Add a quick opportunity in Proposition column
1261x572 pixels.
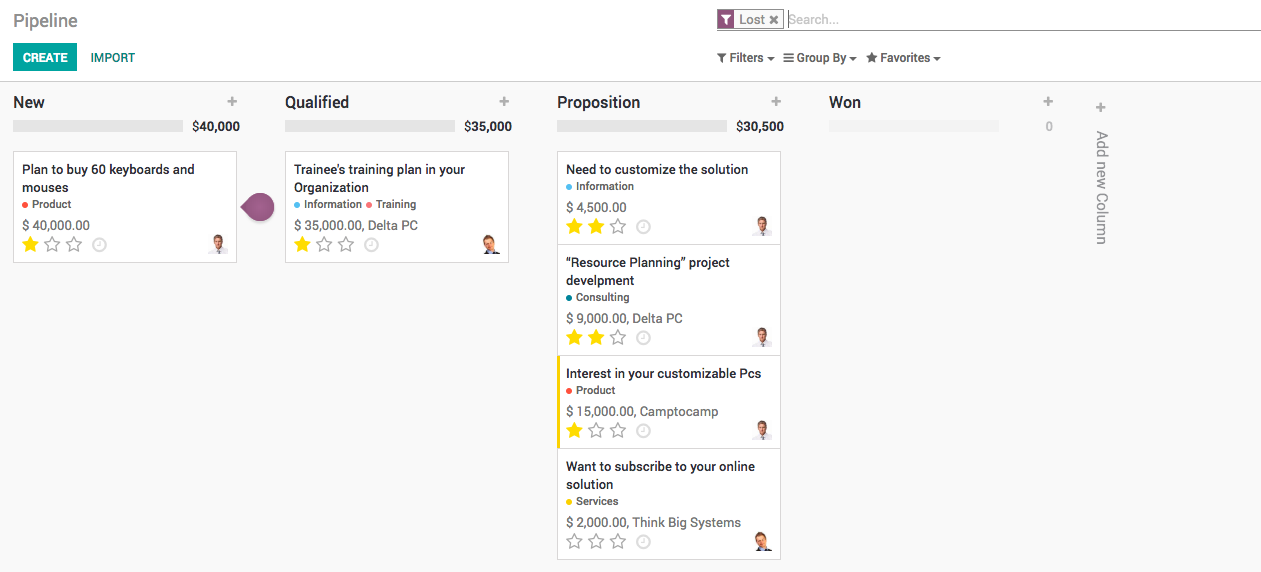pyautogui.click(x=776, y=102)
